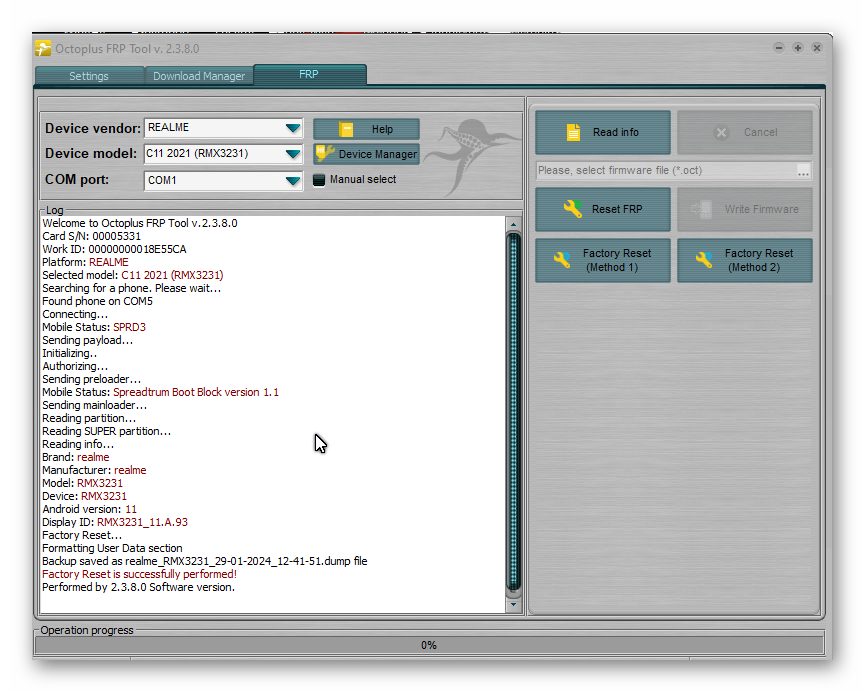Click the Octoplus app icon in title bar
This screenshot has height=692, width=865.
coord(43,48)
